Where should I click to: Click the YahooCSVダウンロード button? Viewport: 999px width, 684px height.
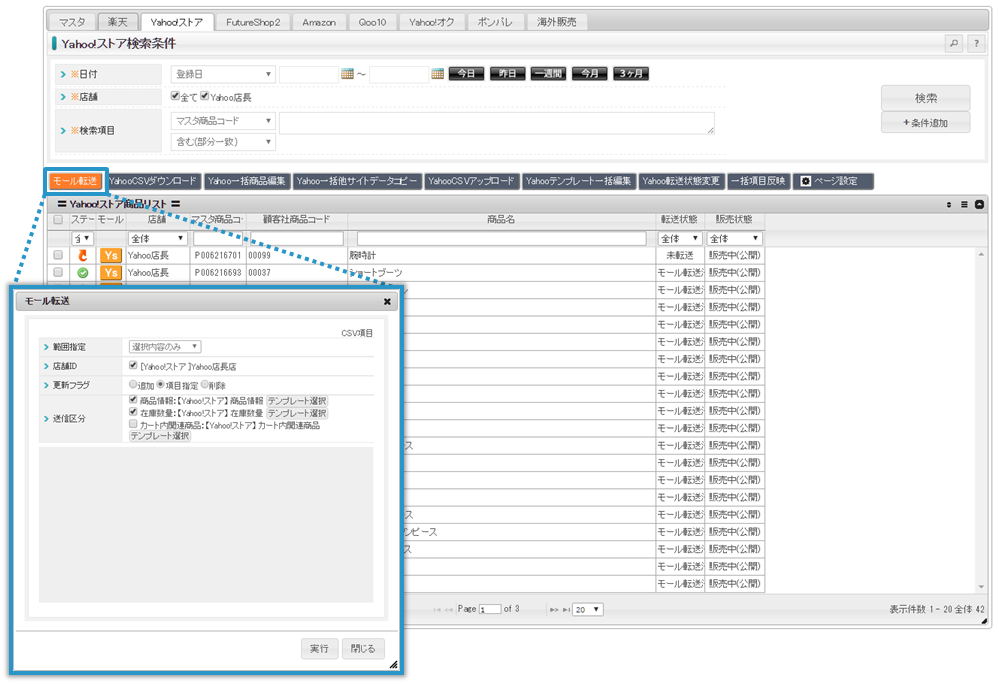153,182
